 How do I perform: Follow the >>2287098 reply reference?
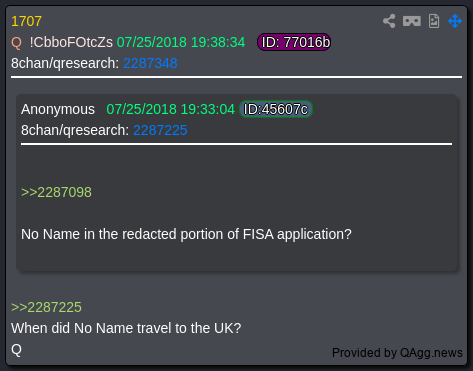[x=56, y=192]
